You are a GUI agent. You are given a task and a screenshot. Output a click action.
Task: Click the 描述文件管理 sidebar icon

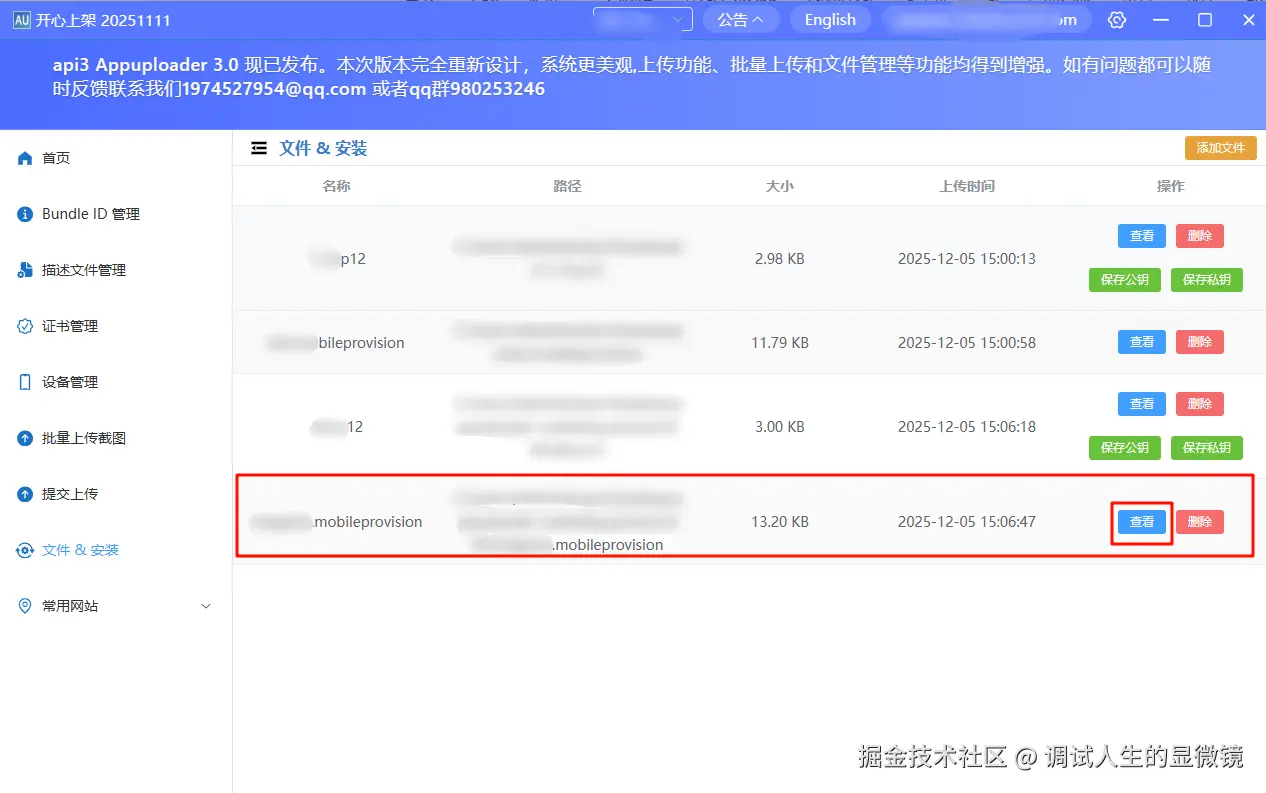coord(24,269)
